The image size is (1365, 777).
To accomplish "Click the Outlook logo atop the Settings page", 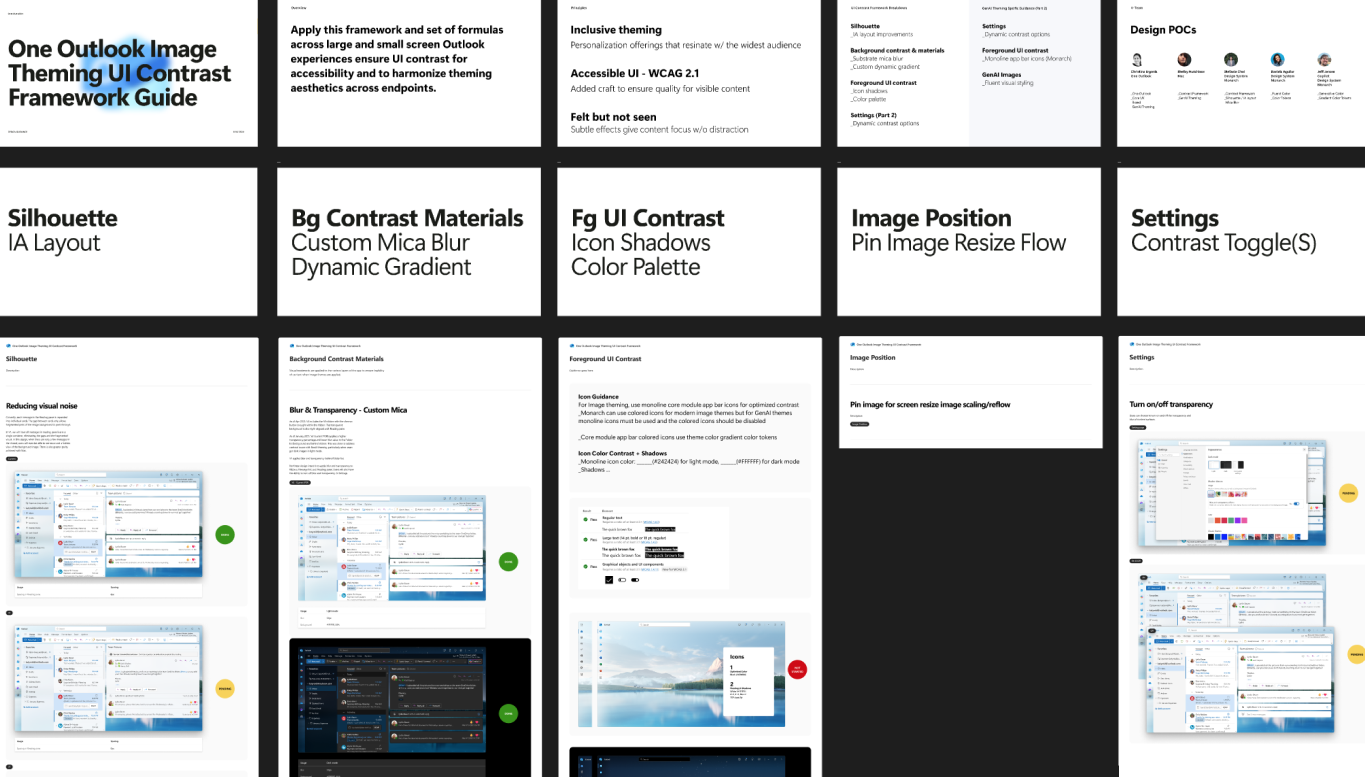I will pyautogui.click(x=1132, y=343).
